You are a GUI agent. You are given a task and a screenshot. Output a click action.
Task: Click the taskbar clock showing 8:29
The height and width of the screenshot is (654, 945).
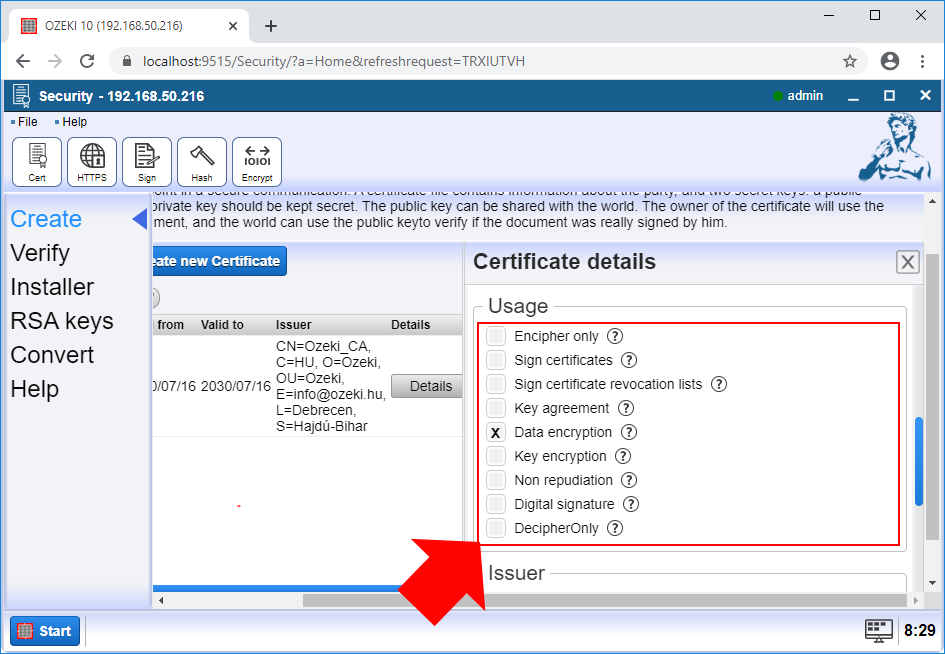tap(920, 630)
